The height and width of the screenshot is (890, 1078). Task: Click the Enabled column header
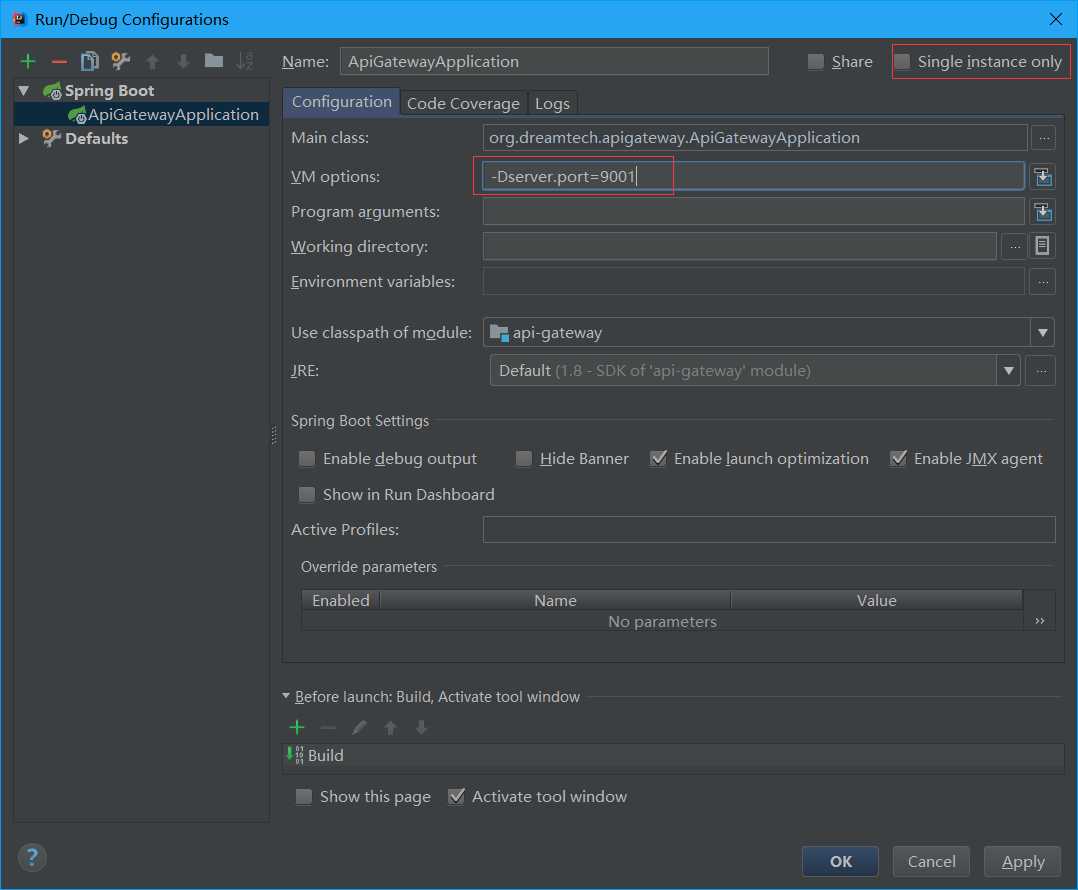341,600
